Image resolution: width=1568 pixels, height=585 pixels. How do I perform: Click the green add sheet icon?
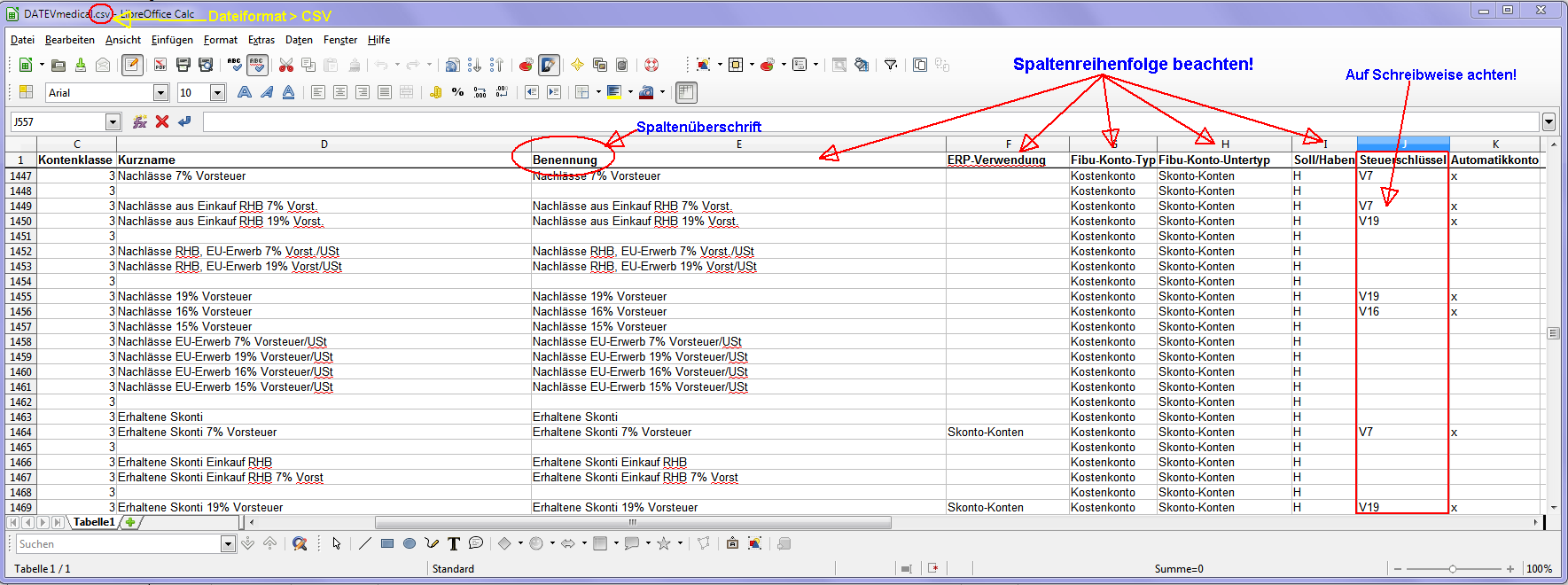pos(130,522)
